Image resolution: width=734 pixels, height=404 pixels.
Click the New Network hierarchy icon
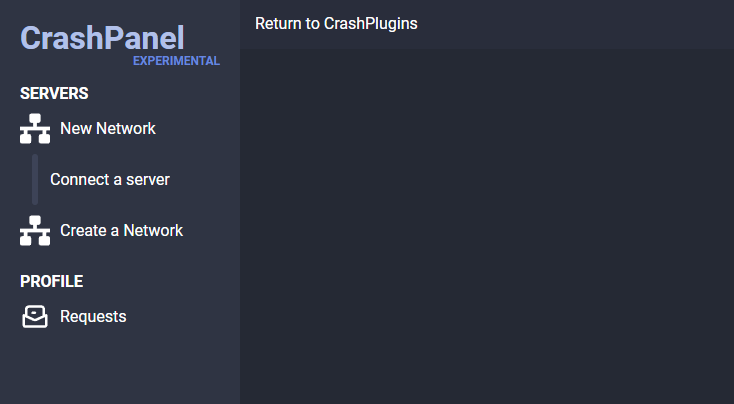click(35, 128)
